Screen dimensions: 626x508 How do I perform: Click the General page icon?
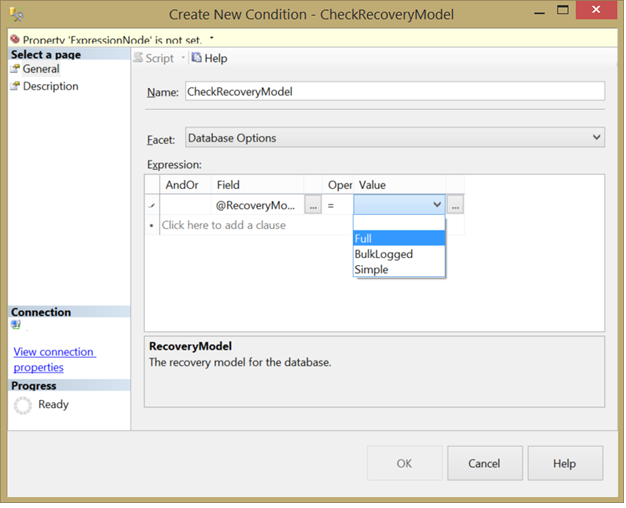15,69
